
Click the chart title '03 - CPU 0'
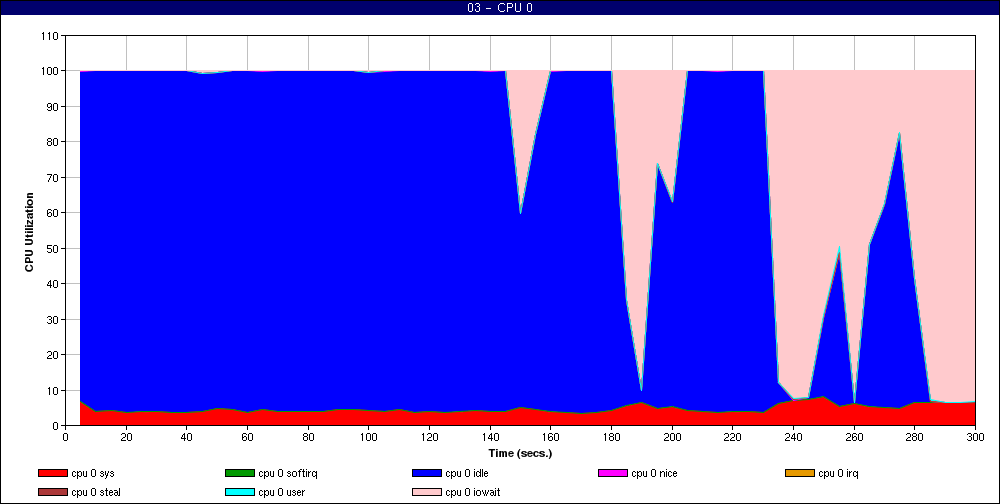coord(500,8)
